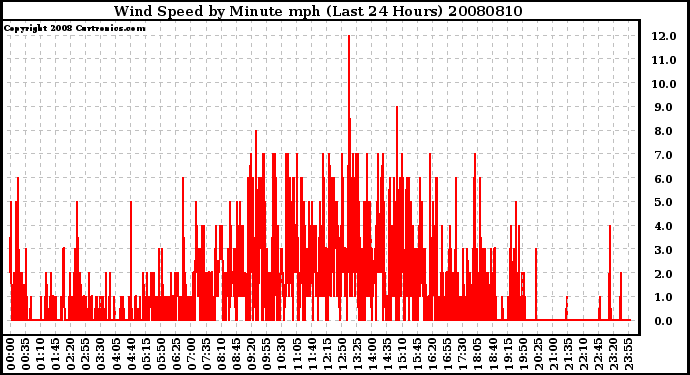
Task: Select the 9.0 y-axis label
Action: (x=664, y=107)
